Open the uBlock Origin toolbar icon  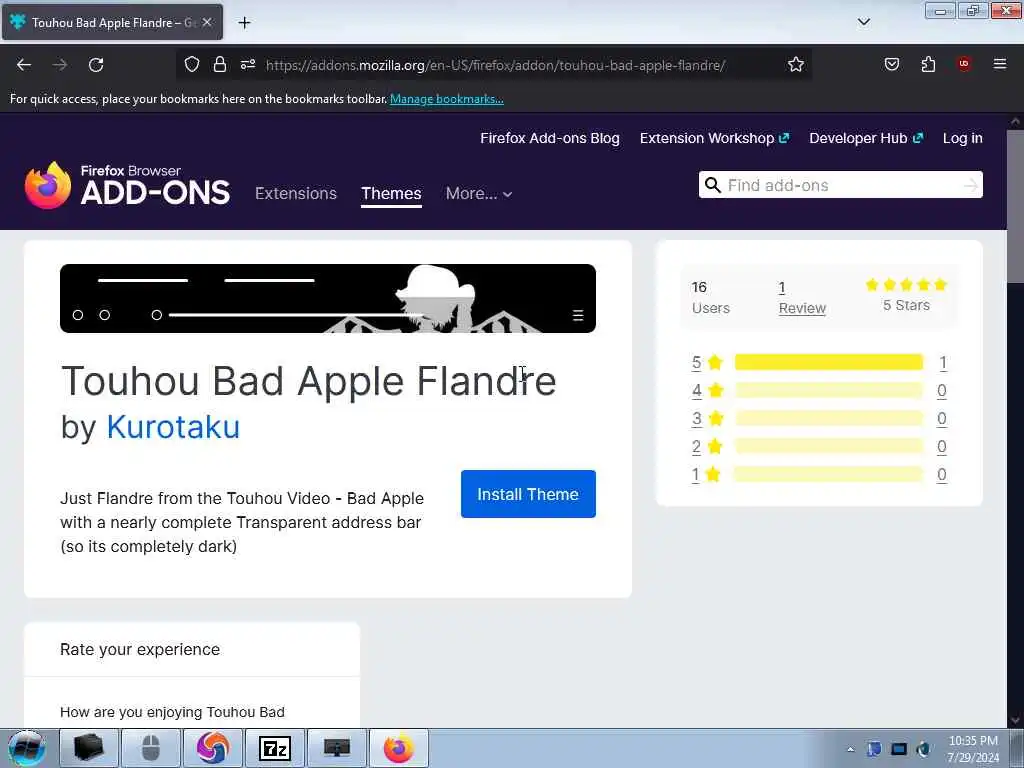(x=964, y=64)
